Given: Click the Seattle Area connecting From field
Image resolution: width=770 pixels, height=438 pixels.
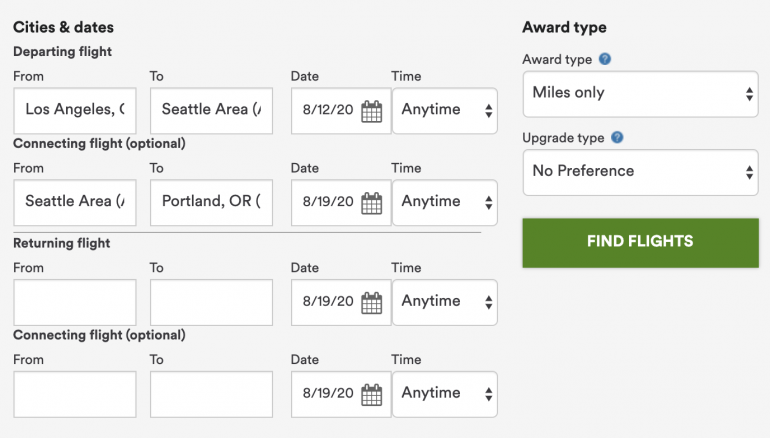Looking at the screenshot, I should coord(75,202).
